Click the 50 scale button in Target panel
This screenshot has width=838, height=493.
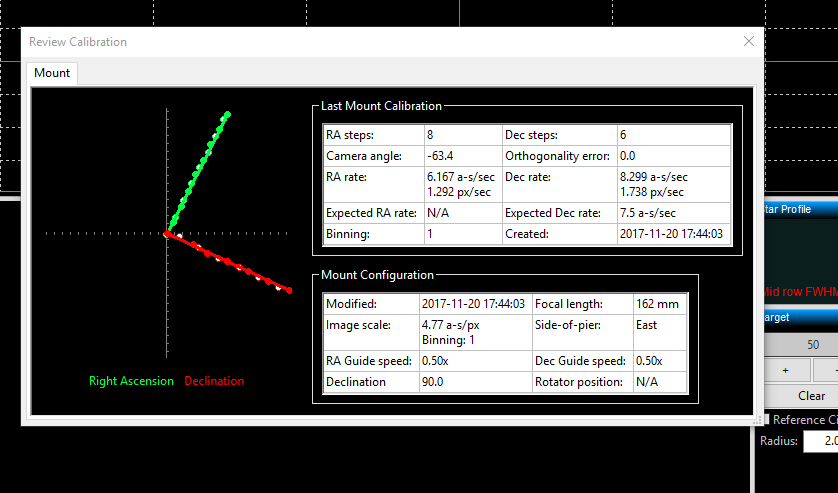coord(812,344)
